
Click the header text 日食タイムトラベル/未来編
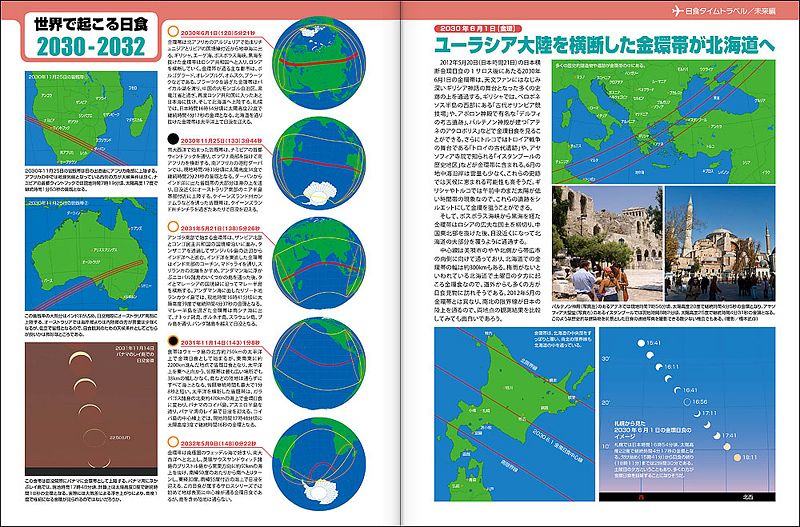tap(730, 10)
